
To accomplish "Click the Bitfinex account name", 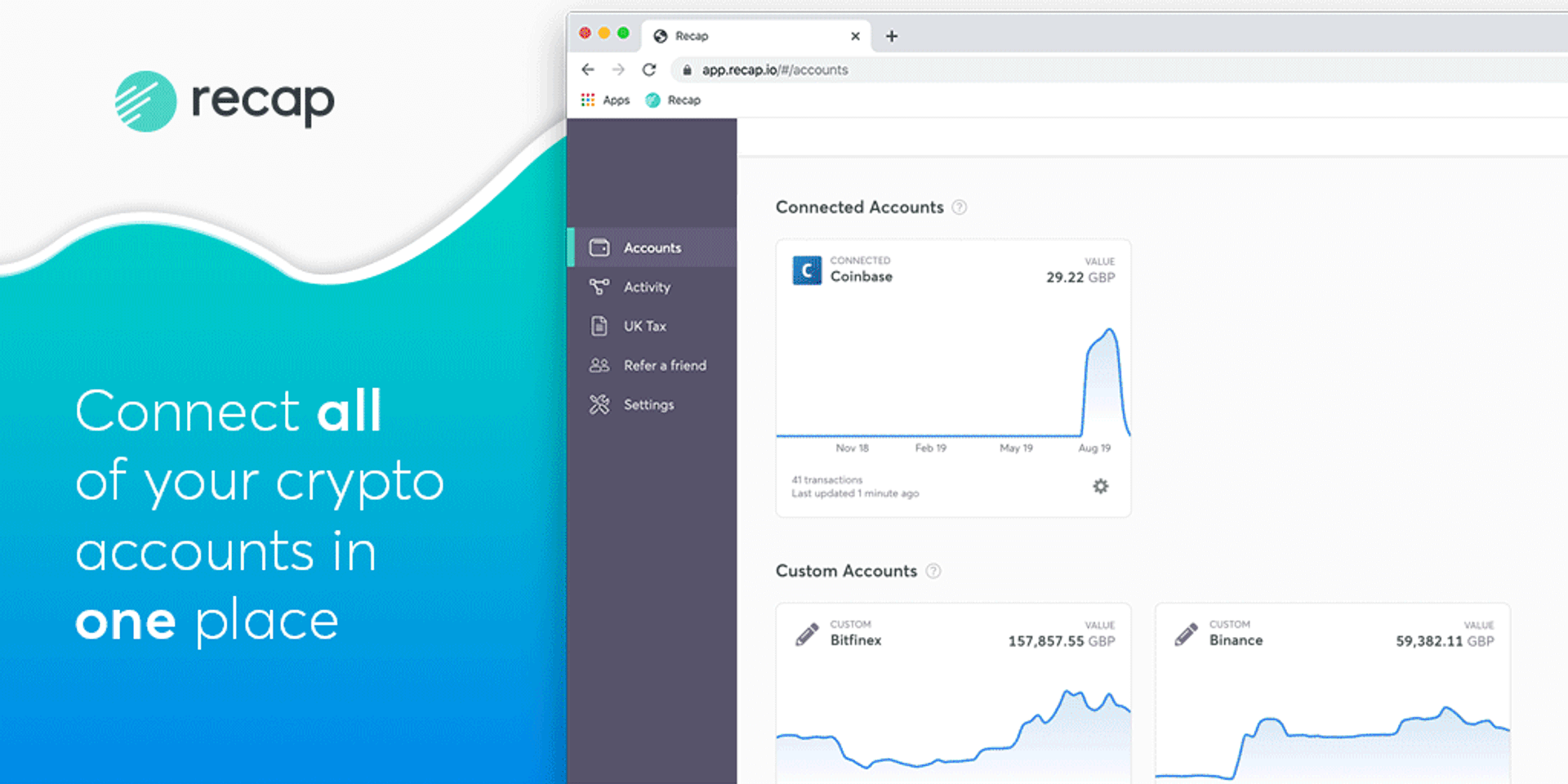I will tap(856, 640).
